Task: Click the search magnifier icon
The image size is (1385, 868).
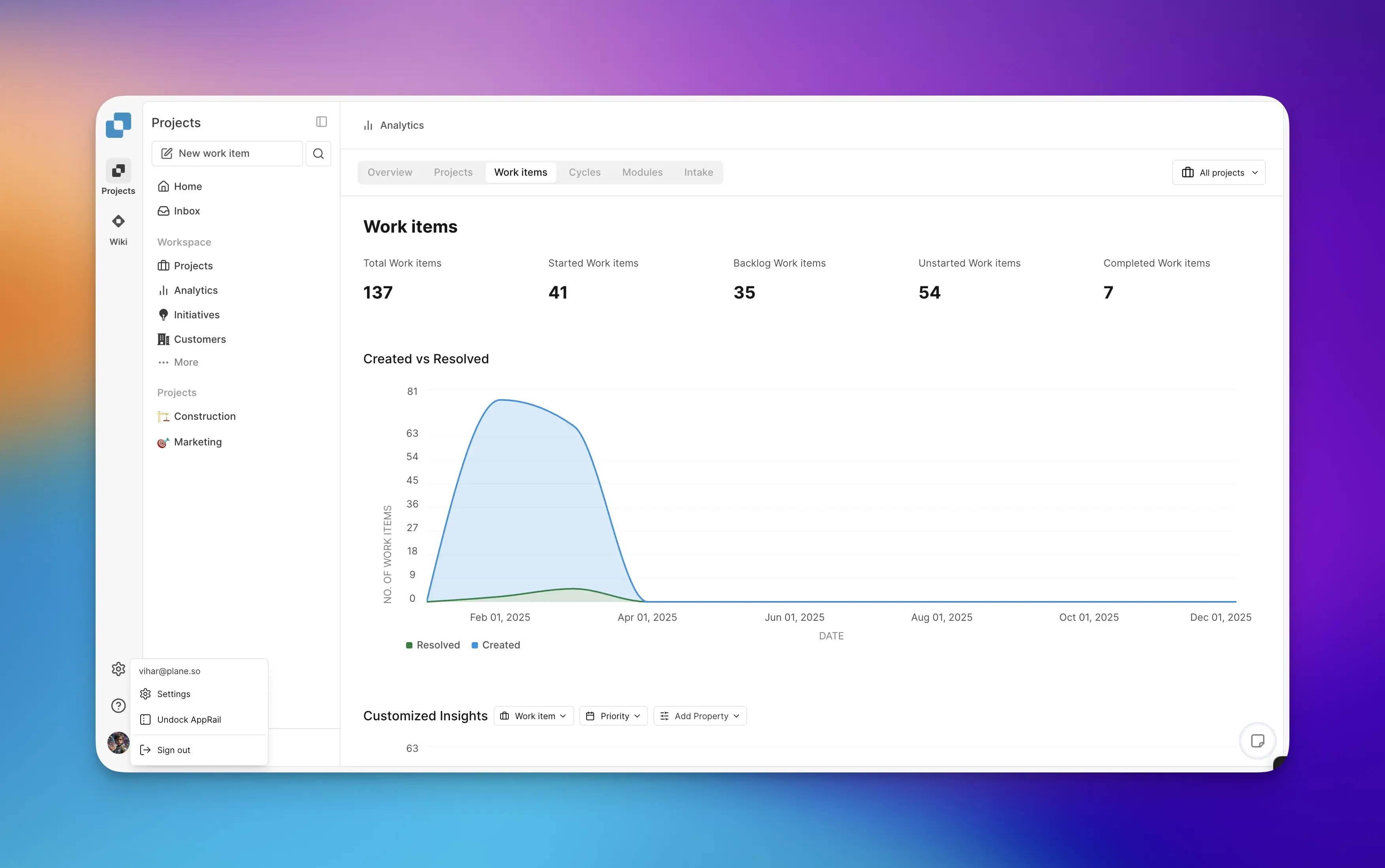Action: click(318, 153)
